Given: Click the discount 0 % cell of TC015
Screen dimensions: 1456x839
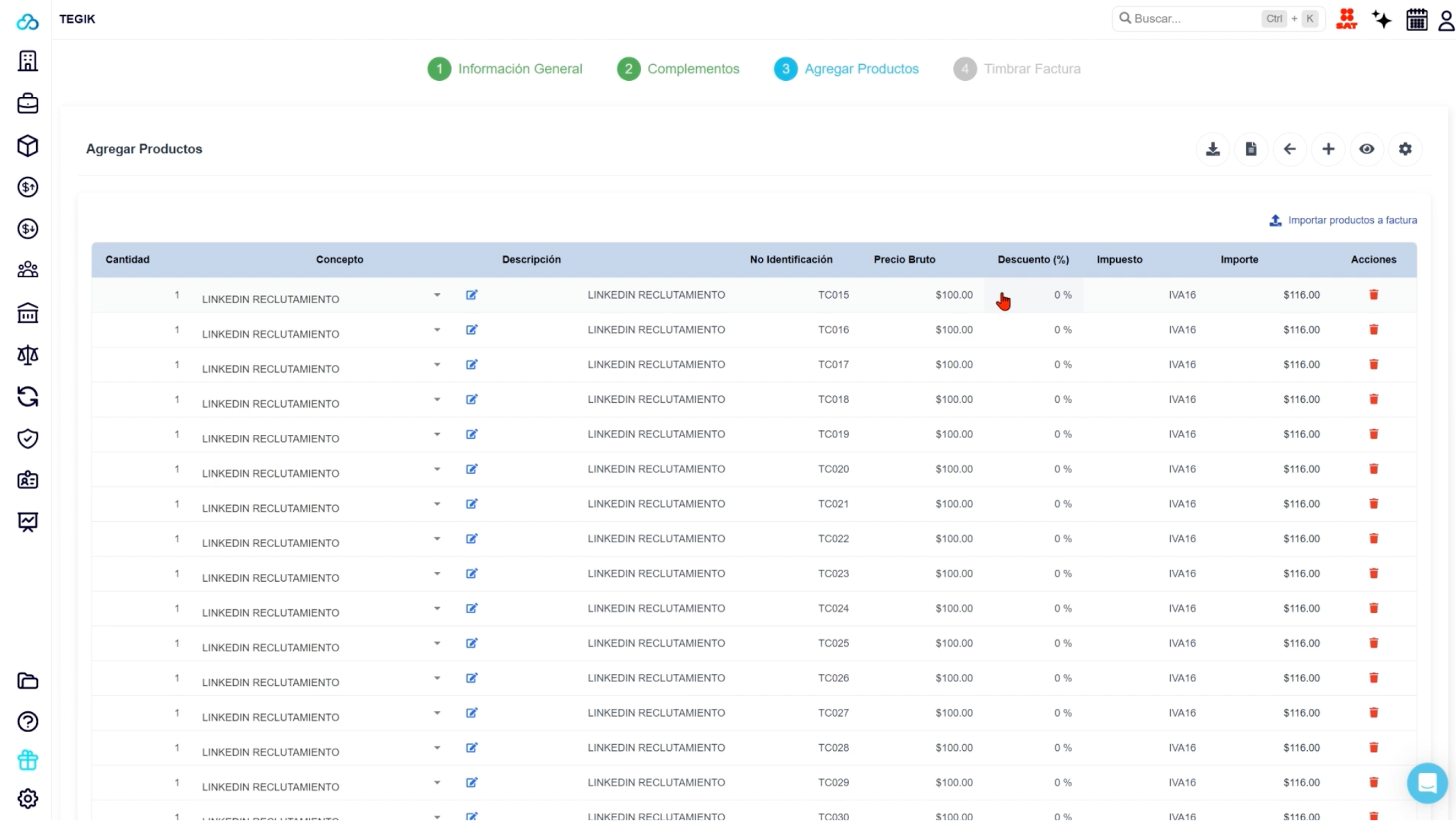Looking at the screenshot, I should click(1033, 295).
